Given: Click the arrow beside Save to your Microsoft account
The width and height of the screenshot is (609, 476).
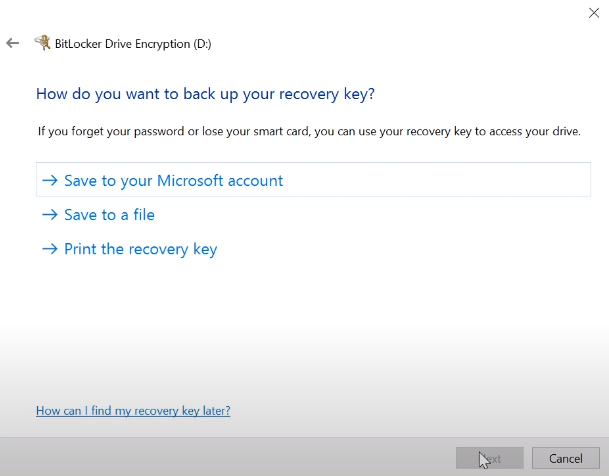Looking at the screenshot, I should point(49,181).
